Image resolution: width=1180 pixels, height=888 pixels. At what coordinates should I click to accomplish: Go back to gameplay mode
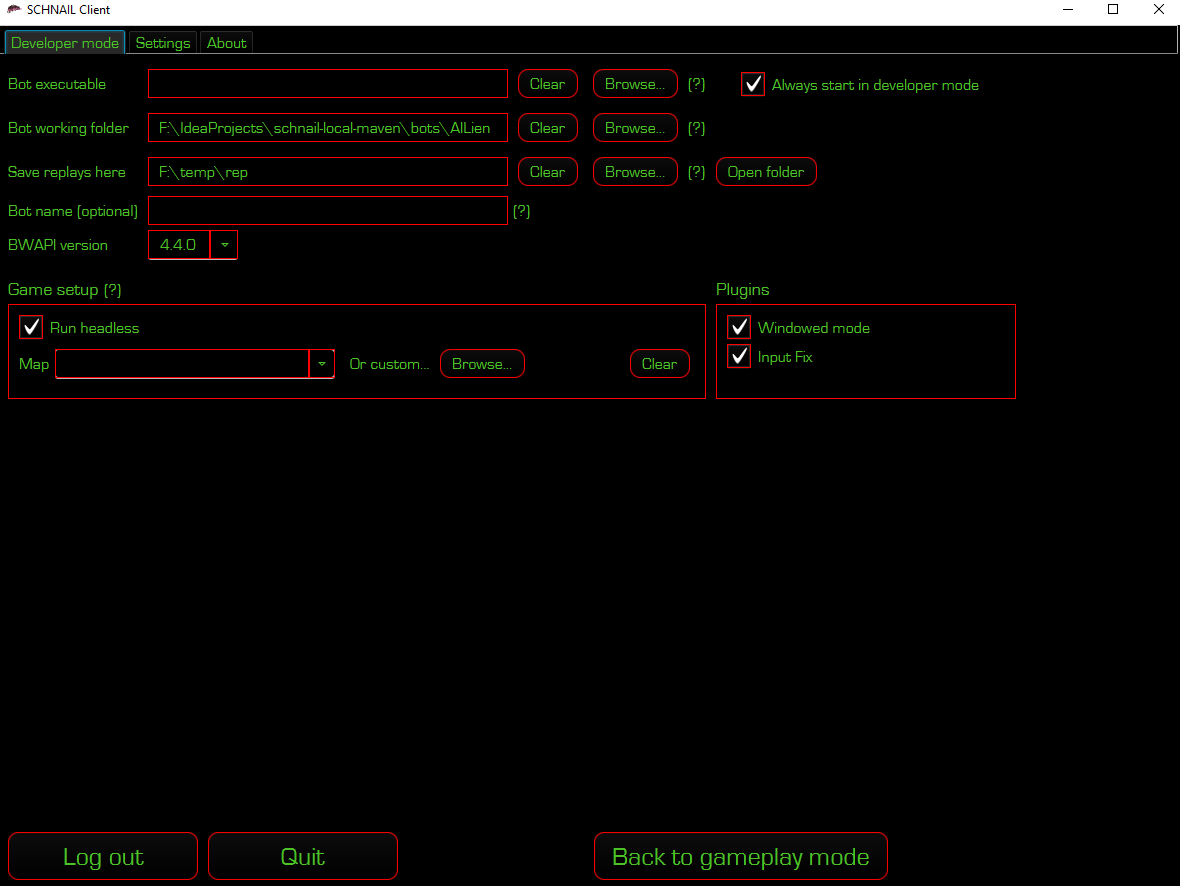[x=741, y=856]
